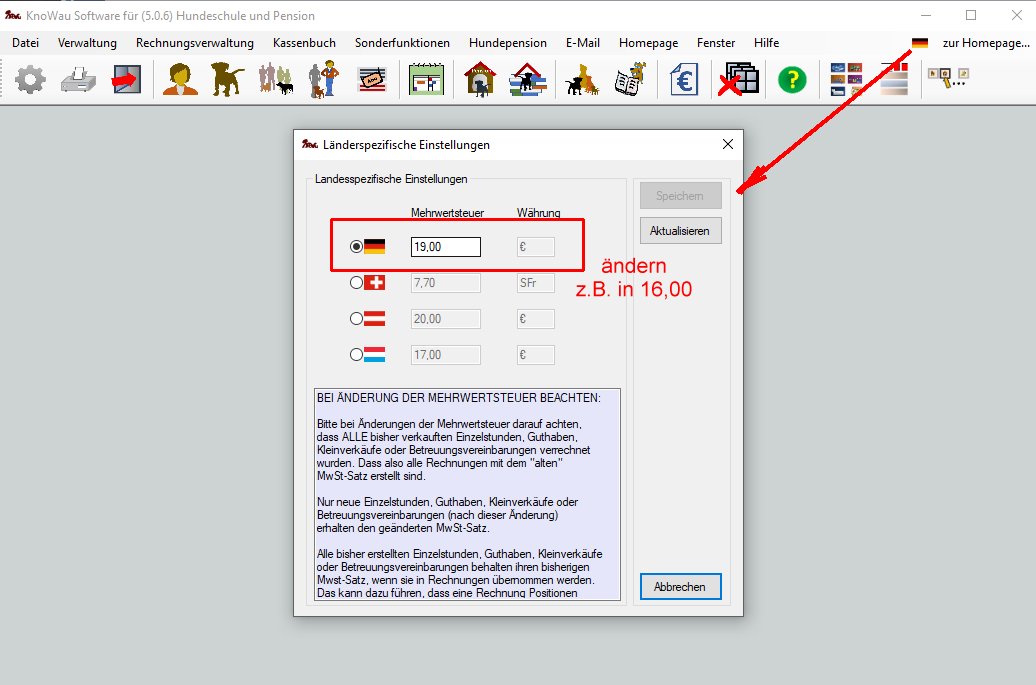Select the Germany flag radio button
The image size is (1036, 685).
point(357,247)
